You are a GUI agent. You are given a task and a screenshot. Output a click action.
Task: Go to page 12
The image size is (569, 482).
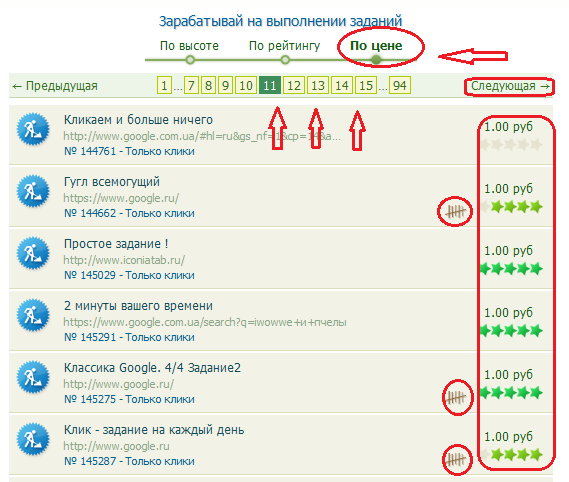294,86
